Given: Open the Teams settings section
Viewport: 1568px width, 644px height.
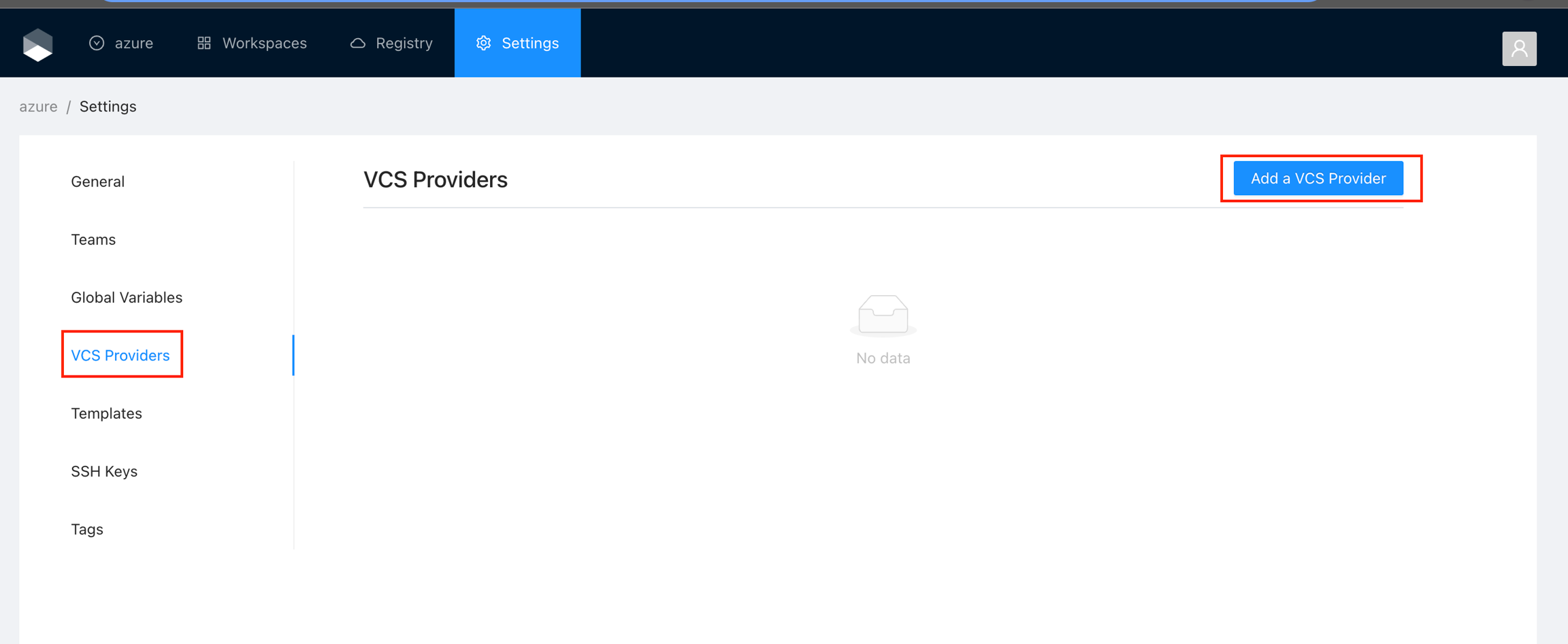Looking at the screenshot, I should pyautogui.click(x=93, y=239).
